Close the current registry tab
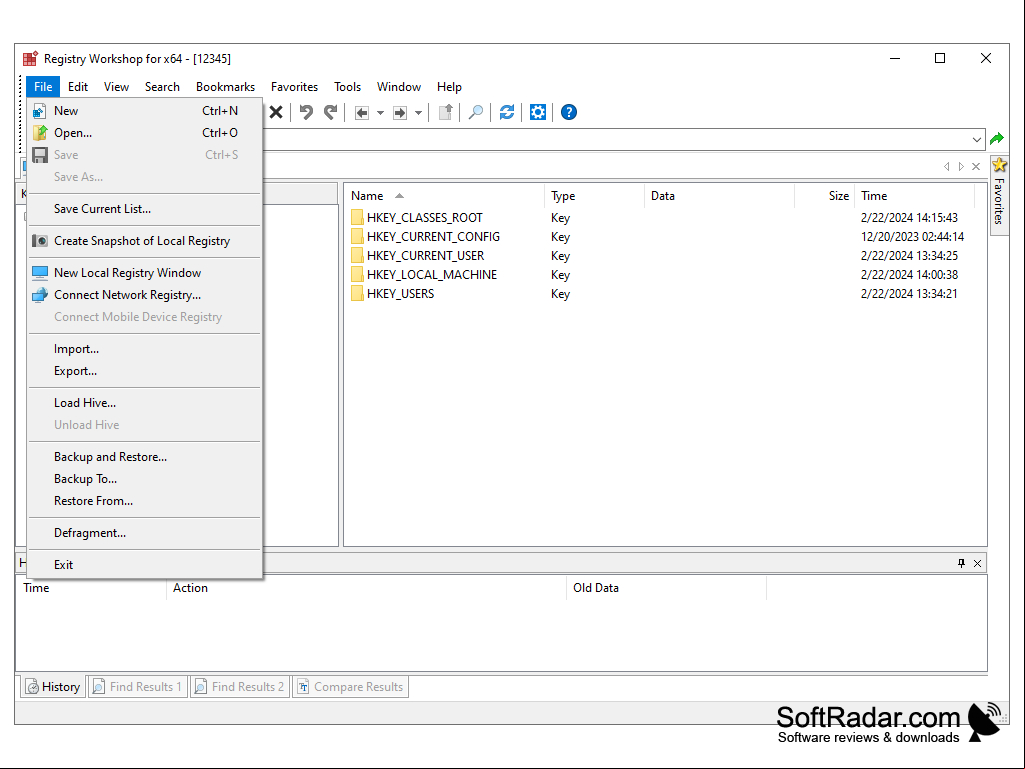This screenshot has width=1025, height=769. coord(976,167)
